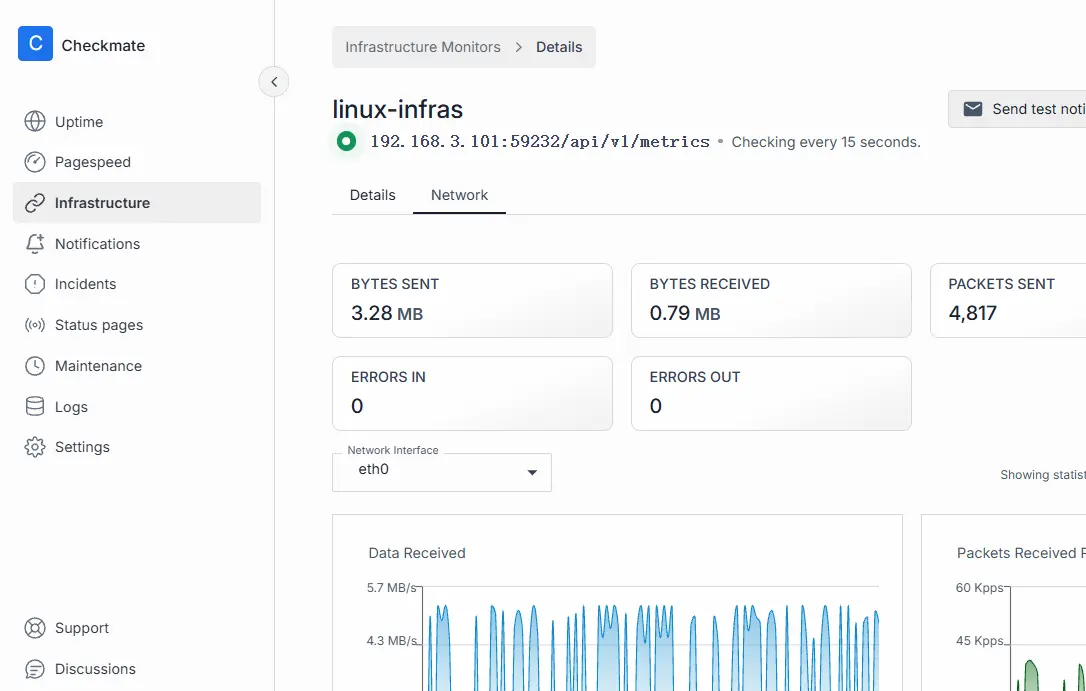Open the Discussions link in the sidebar
This screenshot has width=1086, height=691.
tap(95, 669)
